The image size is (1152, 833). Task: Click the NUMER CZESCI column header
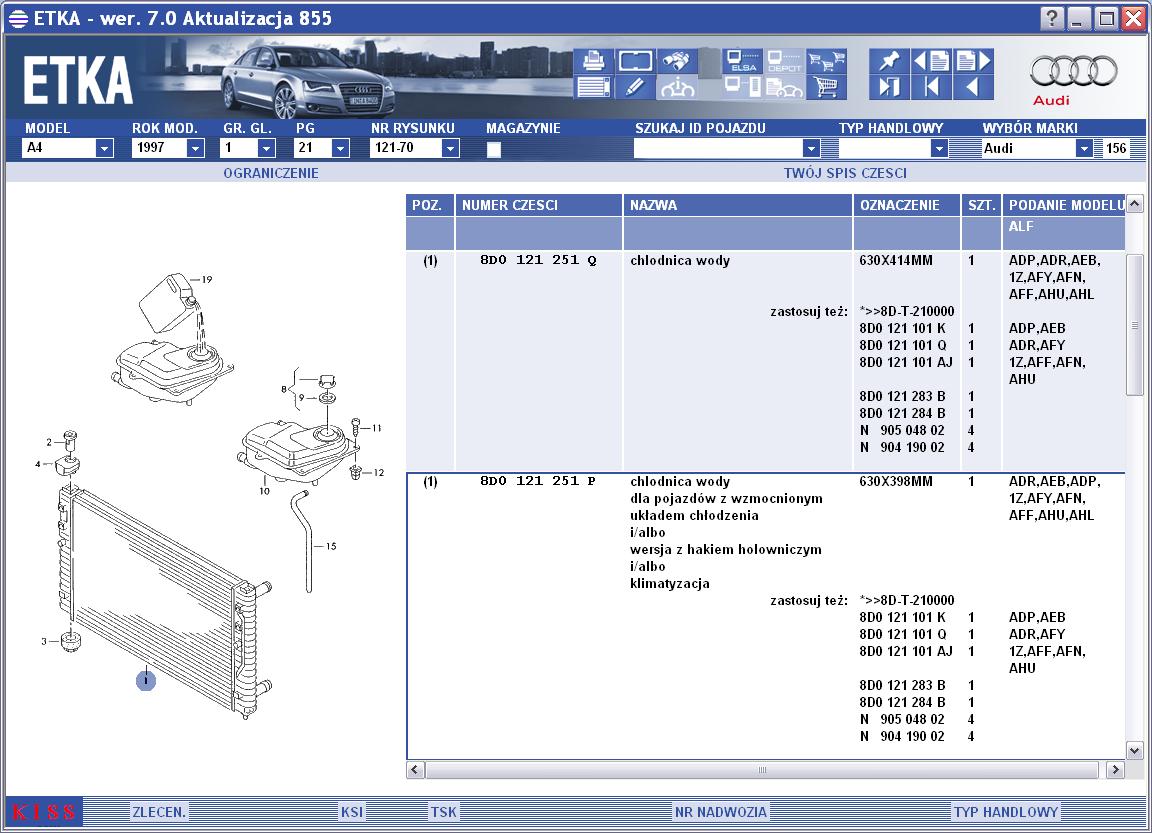click(539, 206)
